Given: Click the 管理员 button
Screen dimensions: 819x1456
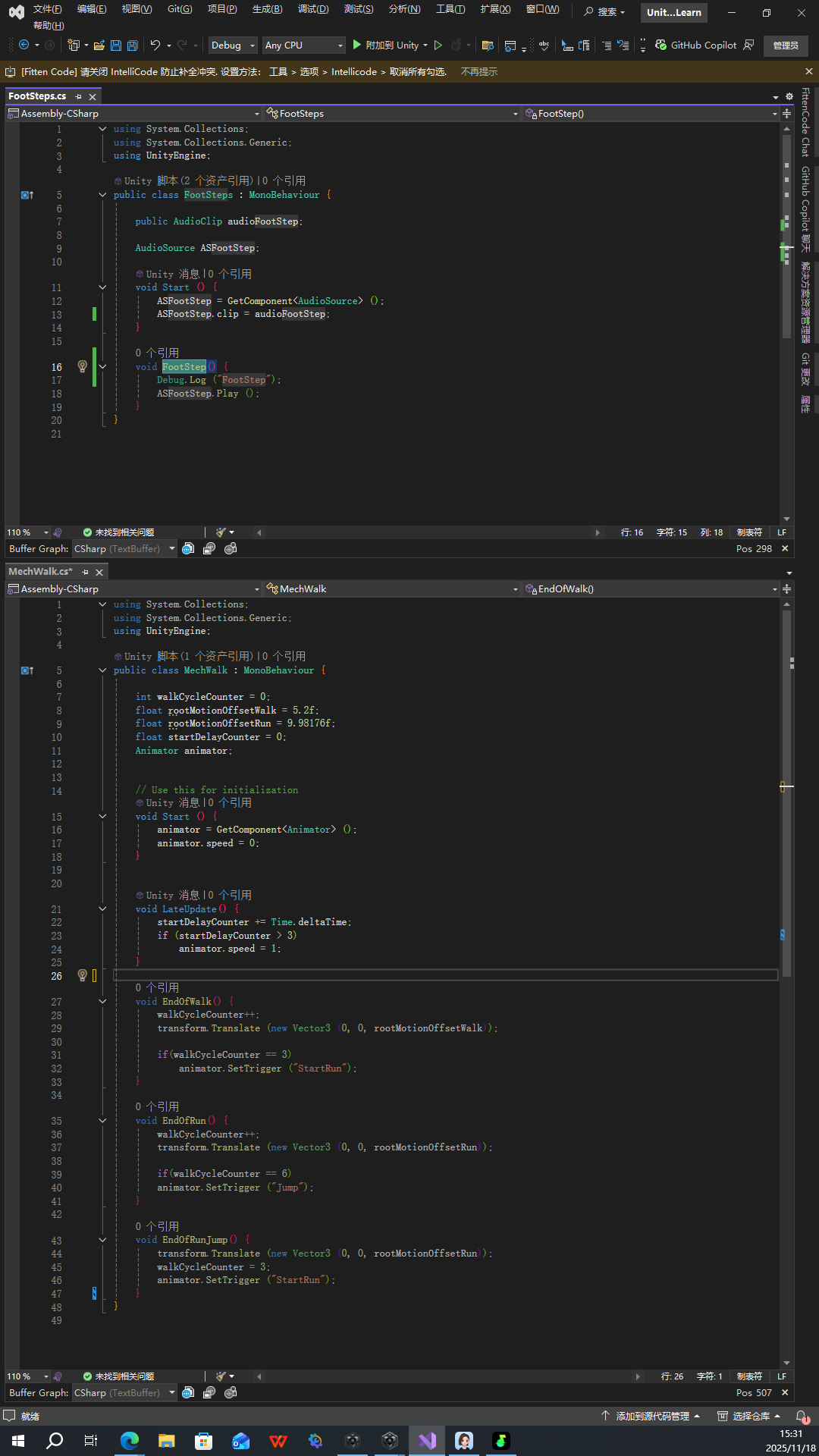Looking at the screenshot, I should click(786, 45).
